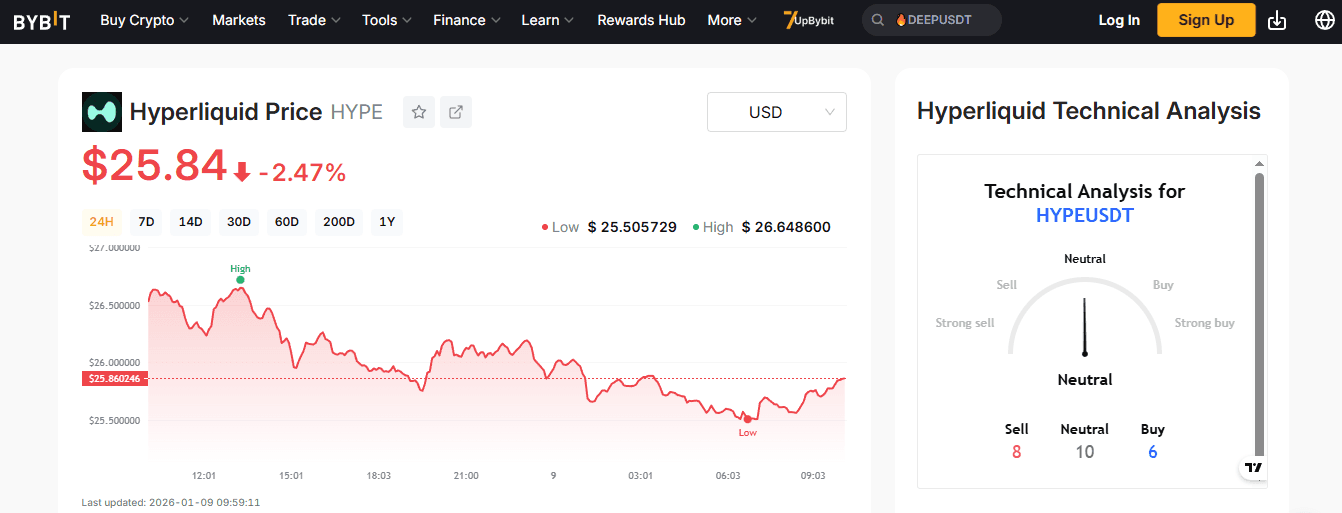Screen dimensions: 1342x513
Task: Switch chart to 30D range
Action: click(x=239, y=222)
